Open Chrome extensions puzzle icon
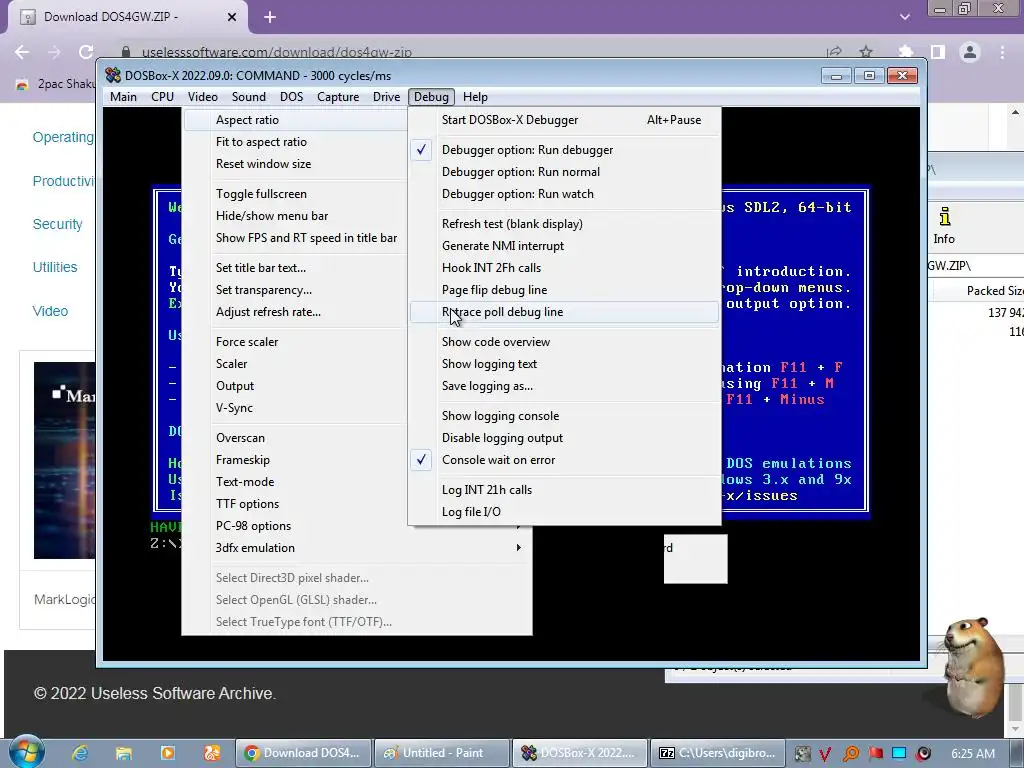 (x=906, y=52)
